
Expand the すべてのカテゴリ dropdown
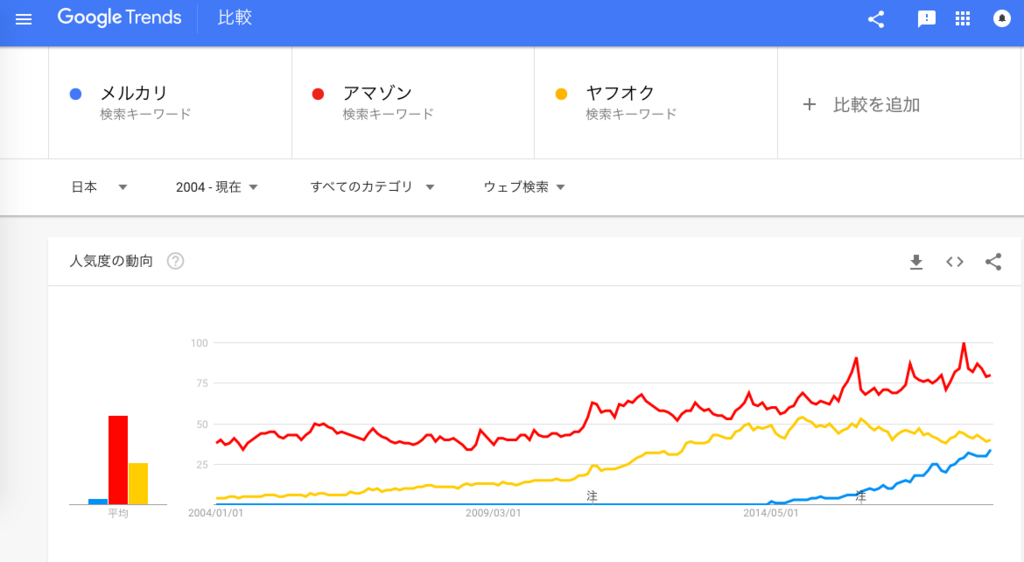point(372,187)
